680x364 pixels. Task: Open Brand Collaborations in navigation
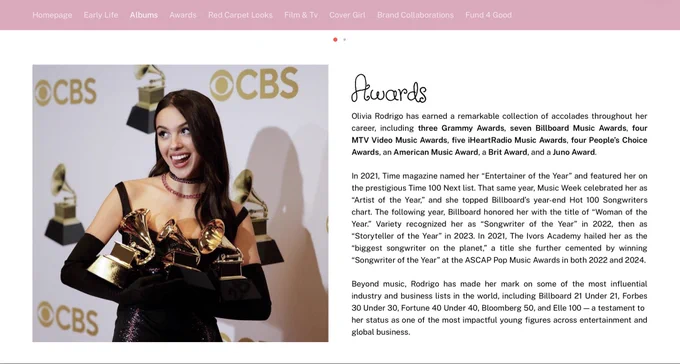coord(415,15)
